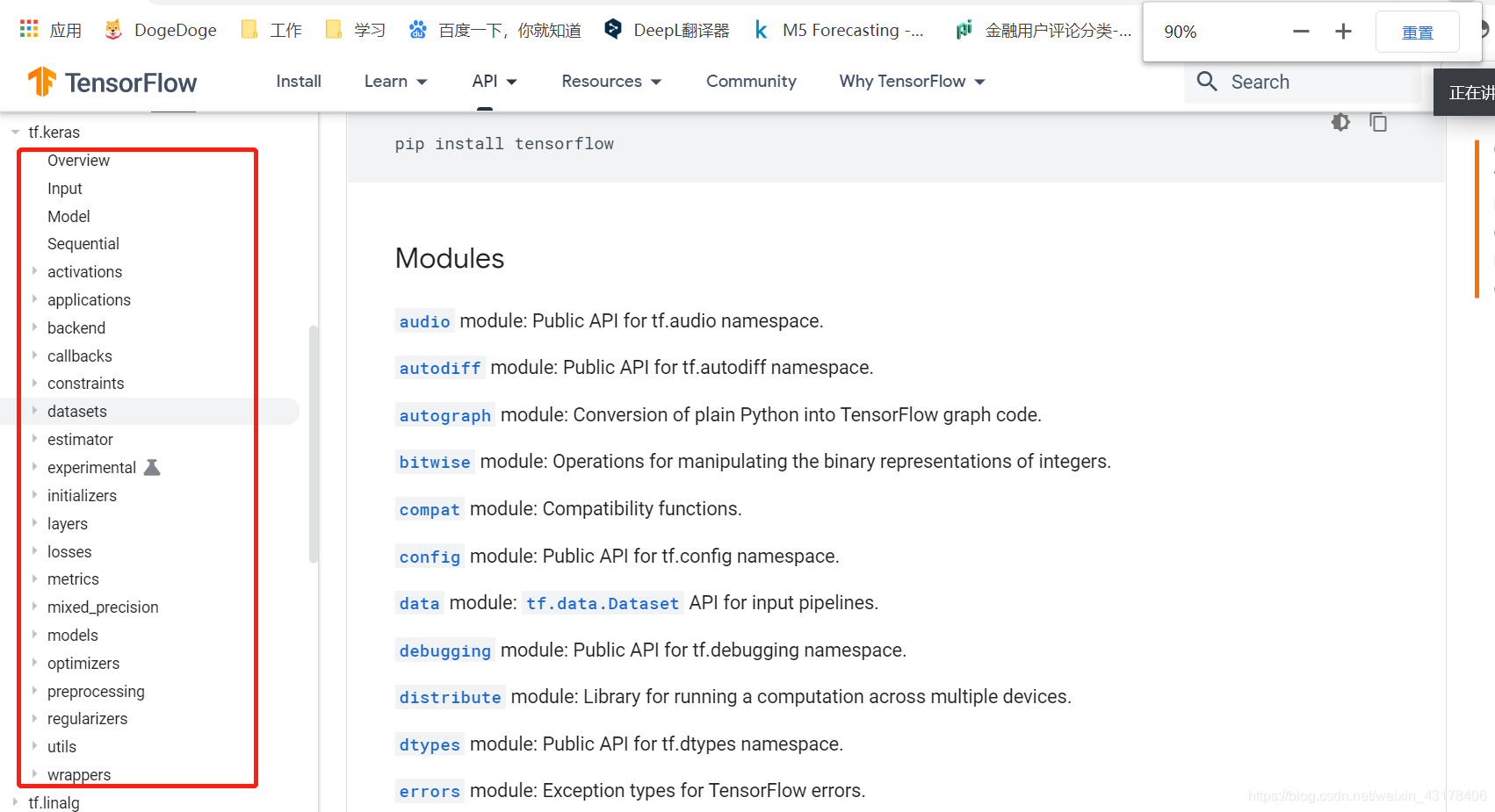Image resolution: width=1495 pixels, height=812 pixels.
Task: Select the losses sidebar entry
Action: [x=69, y=552]
